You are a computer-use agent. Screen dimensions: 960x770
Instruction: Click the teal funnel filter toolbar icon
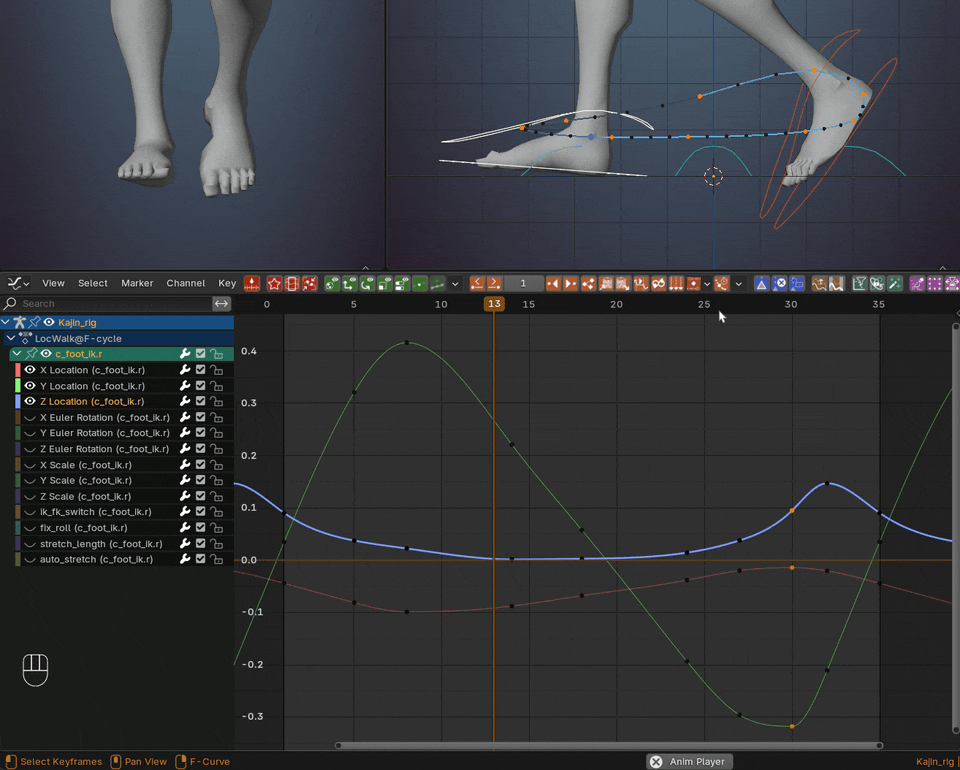(860, 283)
